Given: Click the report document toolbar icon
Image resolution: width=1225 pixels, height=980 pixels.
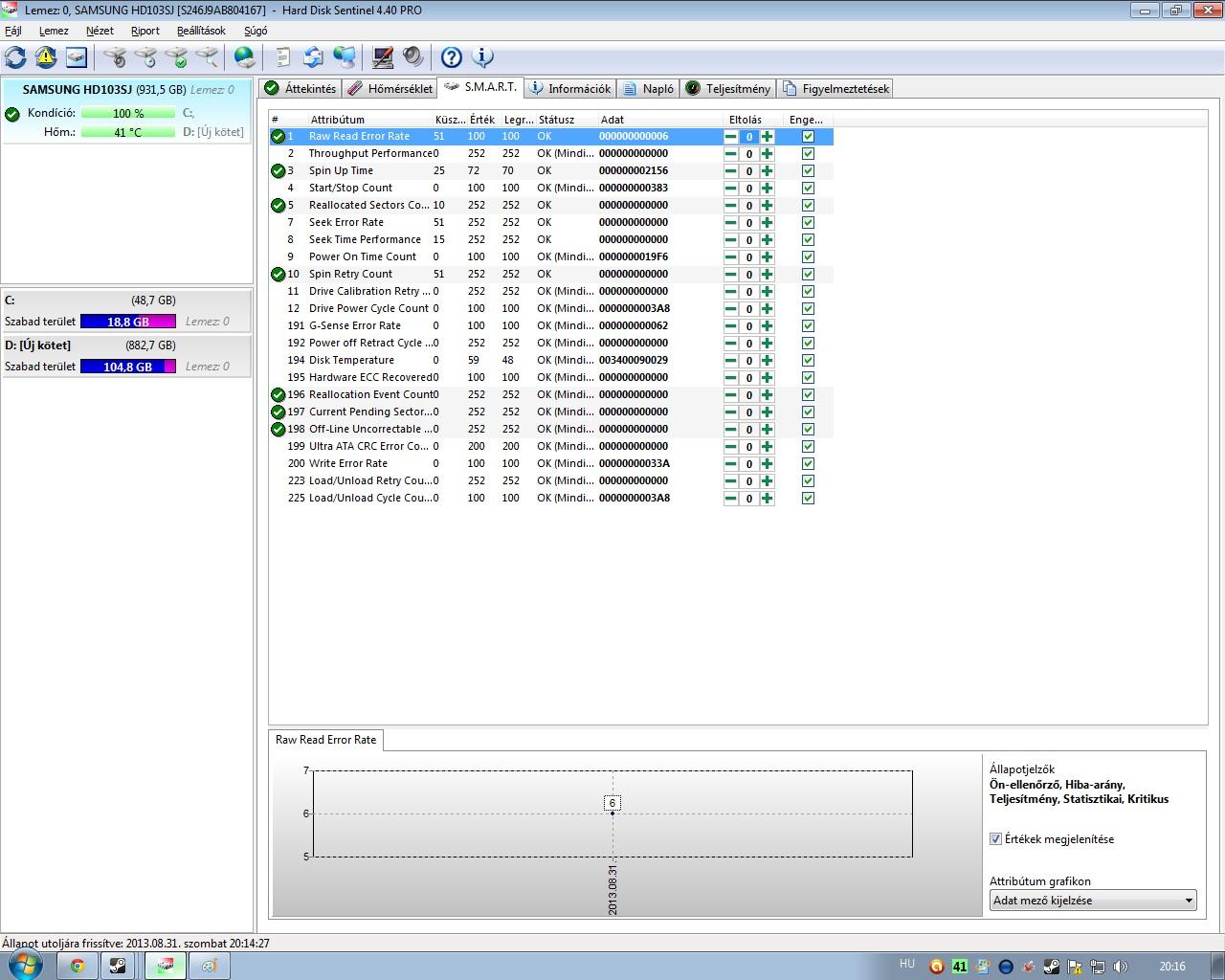Looking at the screenshot, I should pyautogui.click(x=282, y=57).
